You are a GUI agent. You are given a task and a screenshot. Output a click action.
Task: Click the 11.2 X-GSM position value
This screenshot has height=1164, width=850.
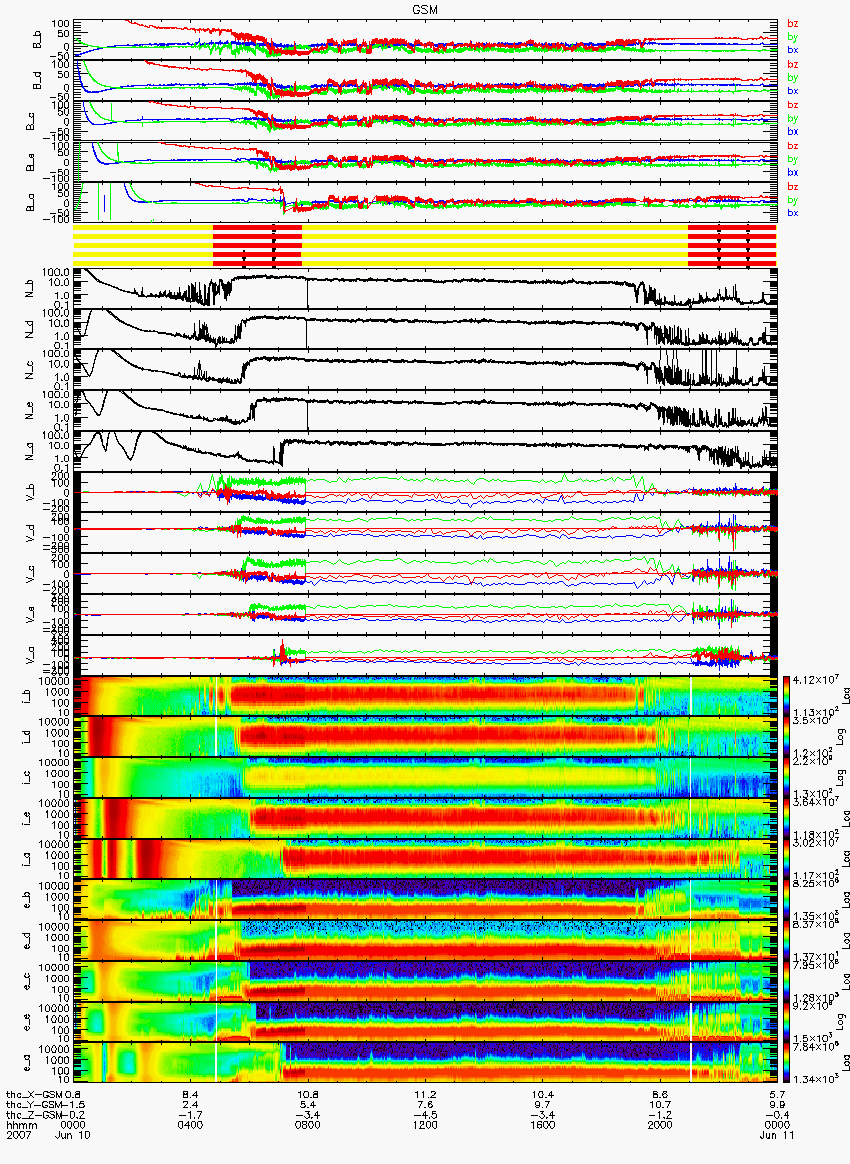pos(425,1094)
